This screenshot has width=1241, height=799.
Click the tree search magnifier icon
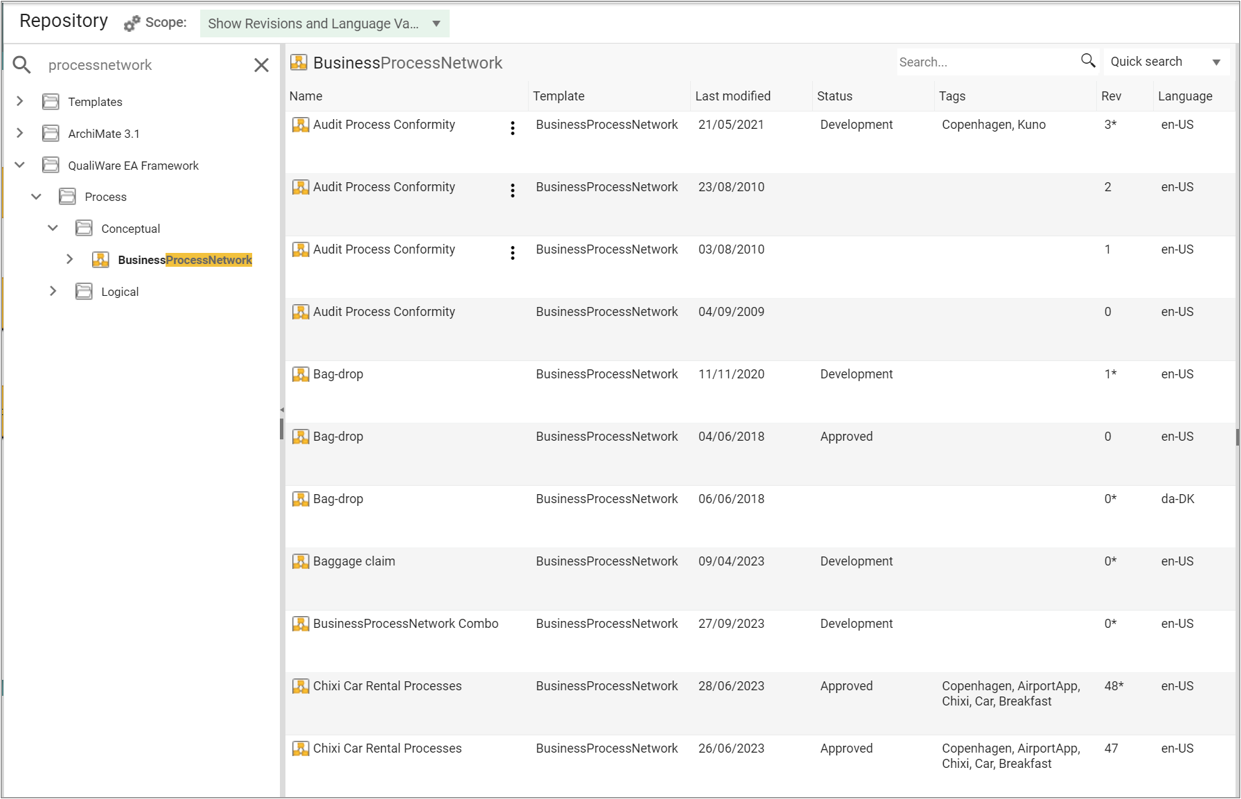pos(22,65)
